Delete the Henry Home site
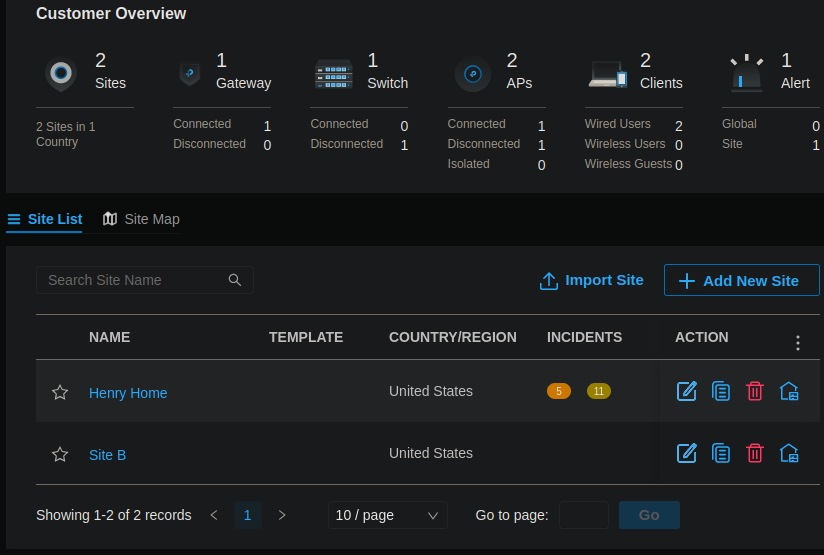The height and width of the screenshot is (555, 824). point(755,391)
